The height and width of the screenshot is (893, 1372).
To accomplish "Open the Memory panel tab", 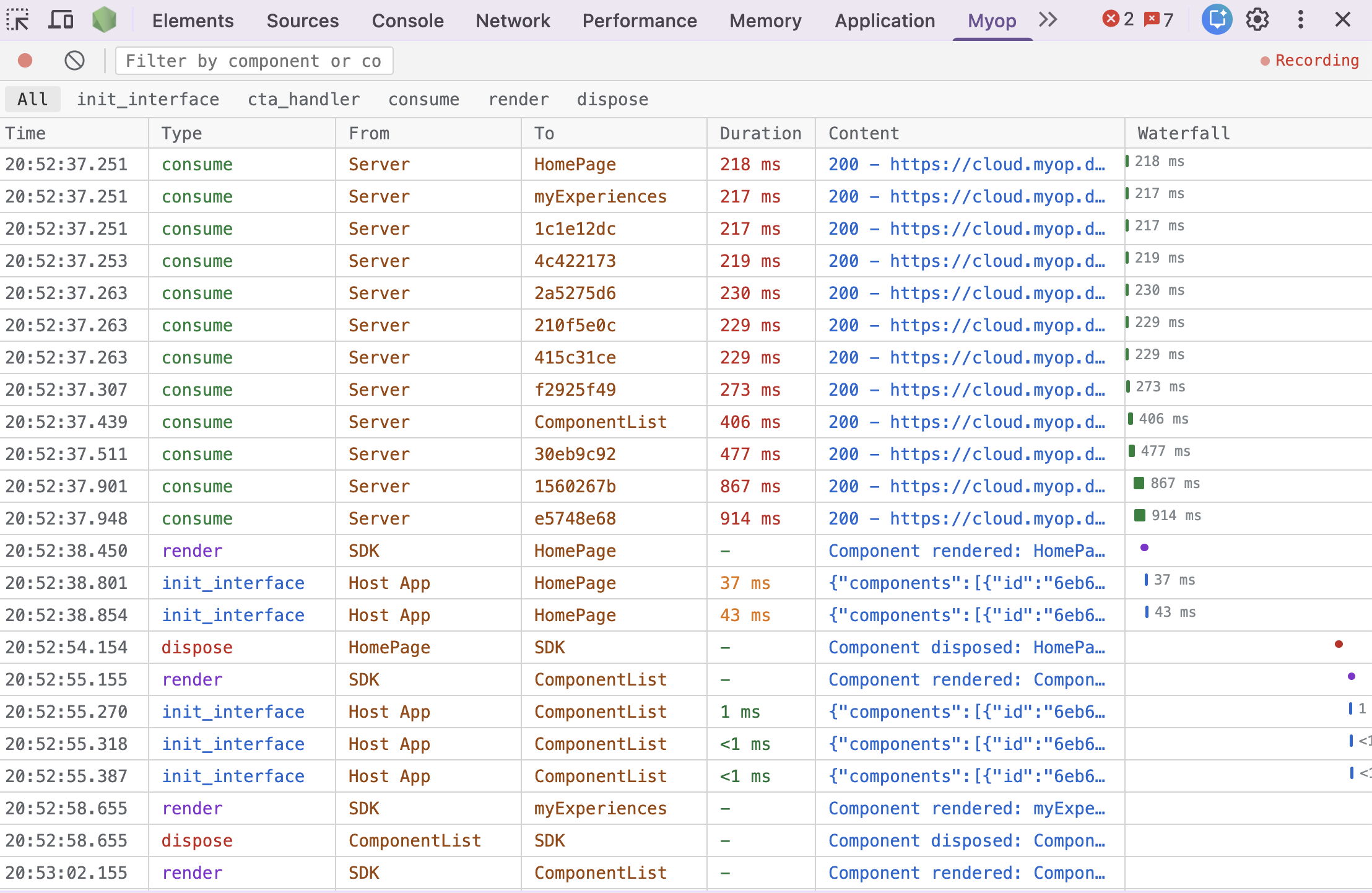I will click(765, 20).
